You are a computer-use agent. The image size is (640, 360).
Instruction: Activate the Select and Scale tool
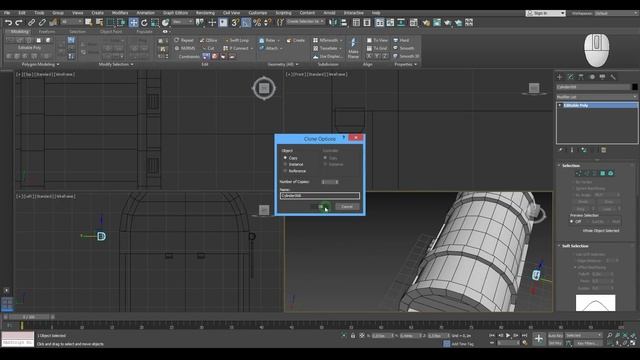coord(155,22)
